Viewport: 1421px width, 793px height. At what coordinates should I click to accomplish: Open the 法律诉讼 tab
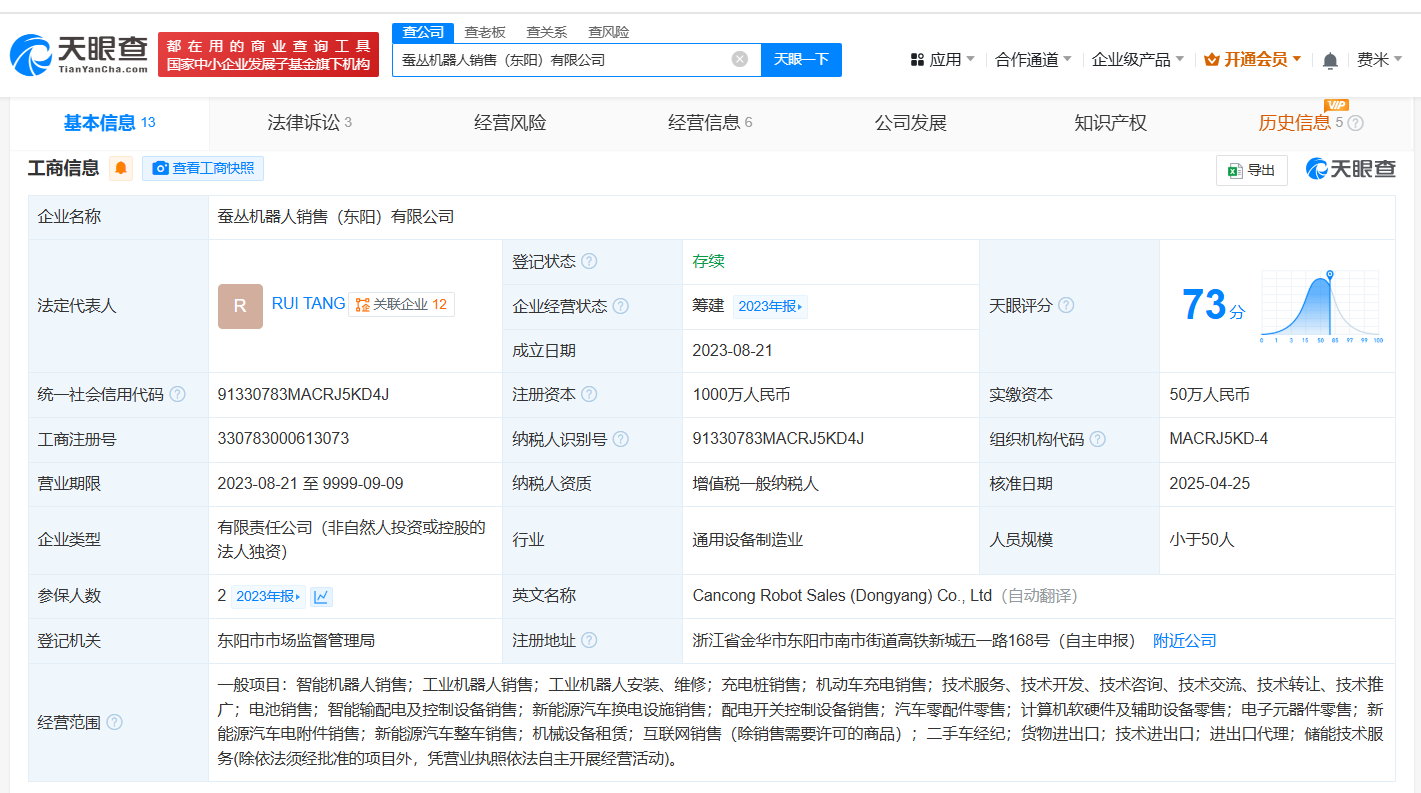click(309, 123)
